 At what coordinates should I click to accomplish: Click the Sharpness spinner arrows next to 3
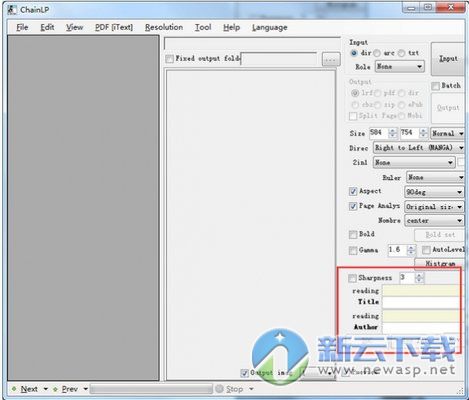click(x=419, y=278)
